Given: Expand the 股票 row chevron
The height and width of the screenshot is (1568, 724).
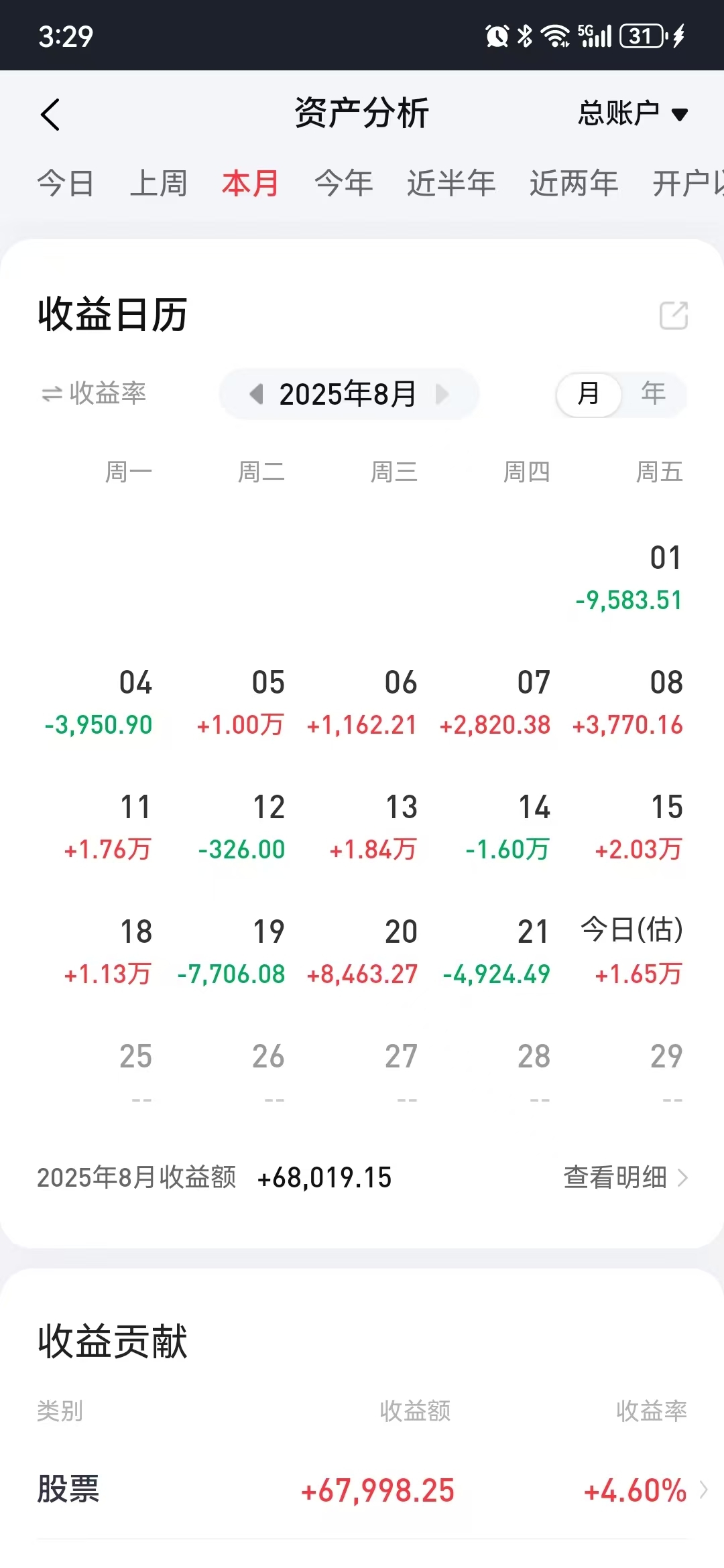Looking at the screenshot, I should [x=703, y=1490].
